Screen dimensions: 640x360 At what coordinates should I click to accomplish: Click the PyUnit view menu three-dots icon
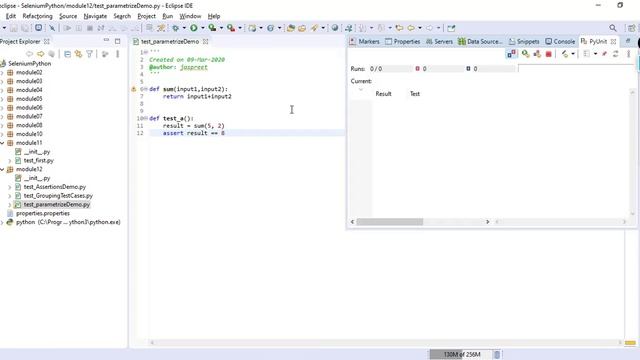pyautogui.click(x=629, y=54)
